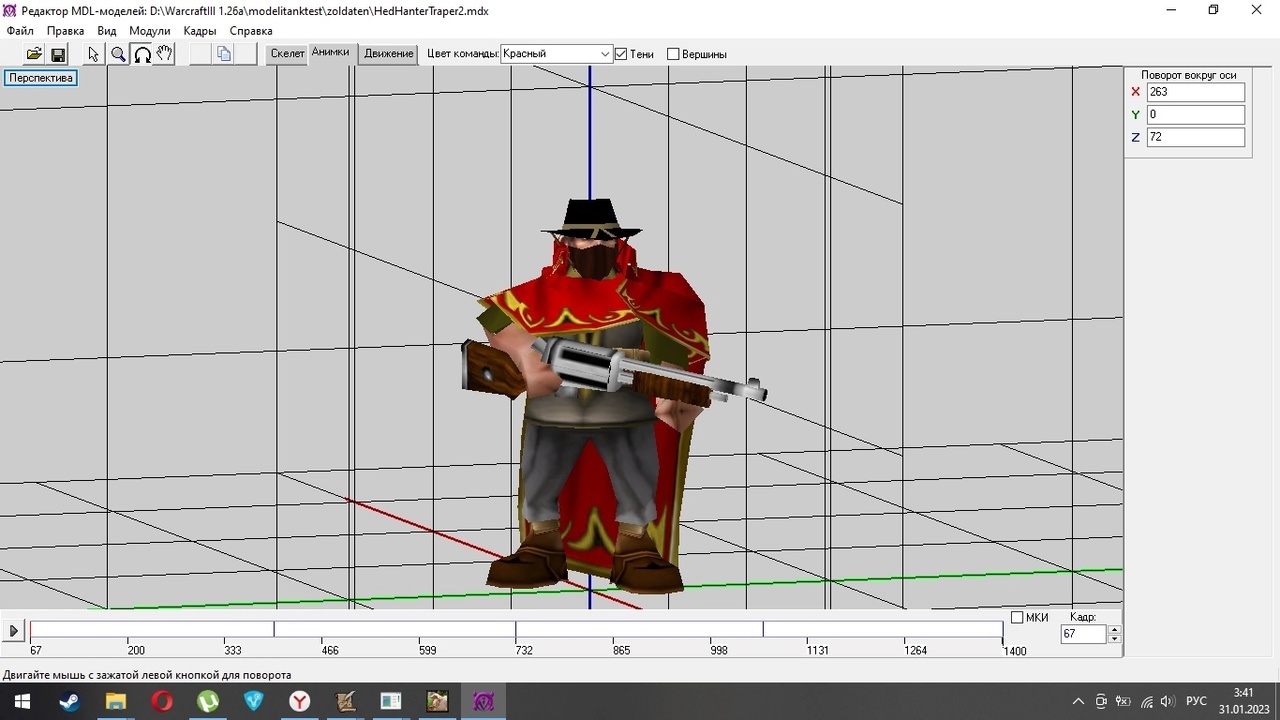Pick the hand pan tool
1280x720 pixels.
[x=165, y=54]
